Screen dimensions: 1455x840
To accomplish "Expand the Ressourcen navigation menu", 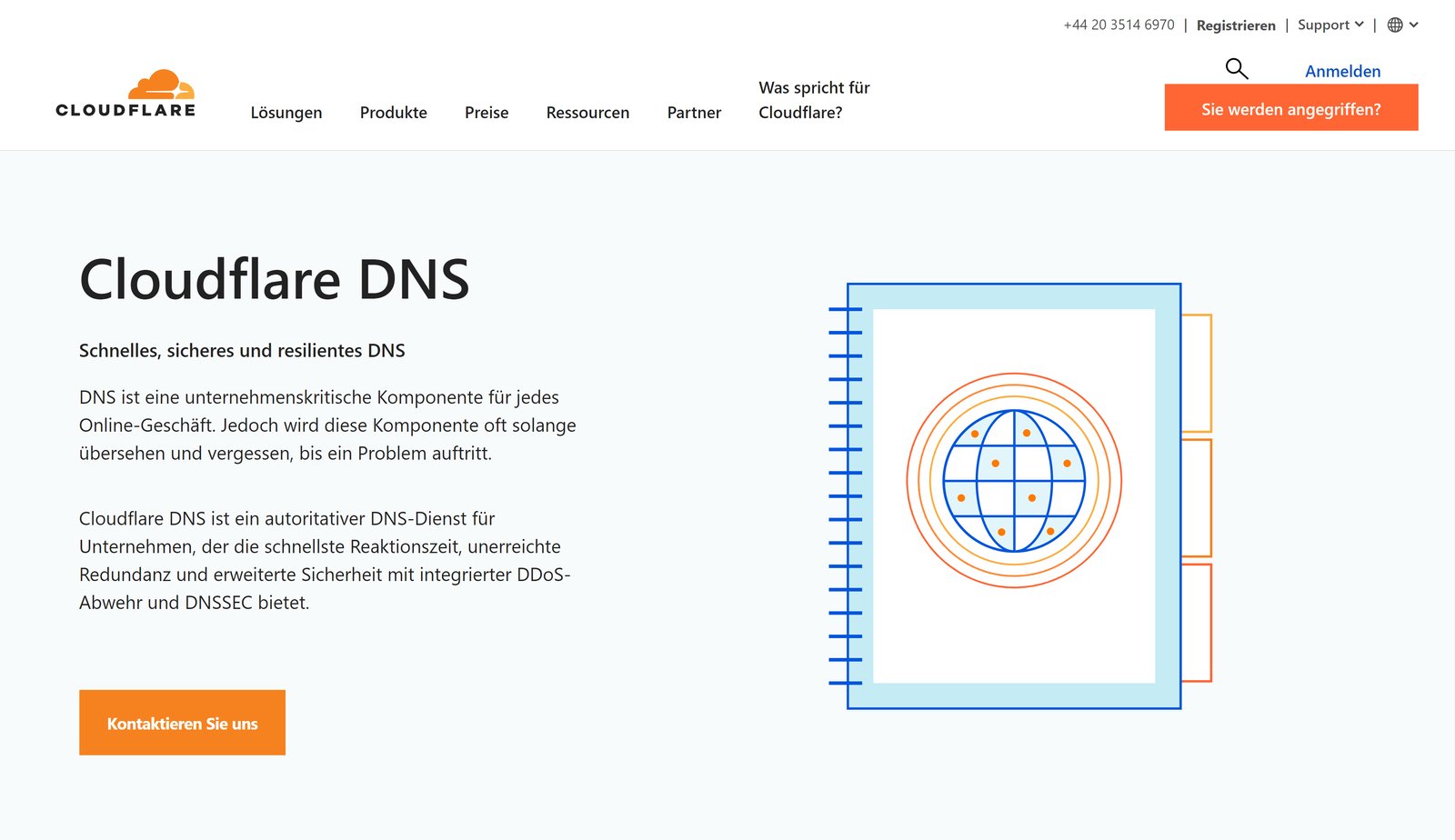I will 587,113.
